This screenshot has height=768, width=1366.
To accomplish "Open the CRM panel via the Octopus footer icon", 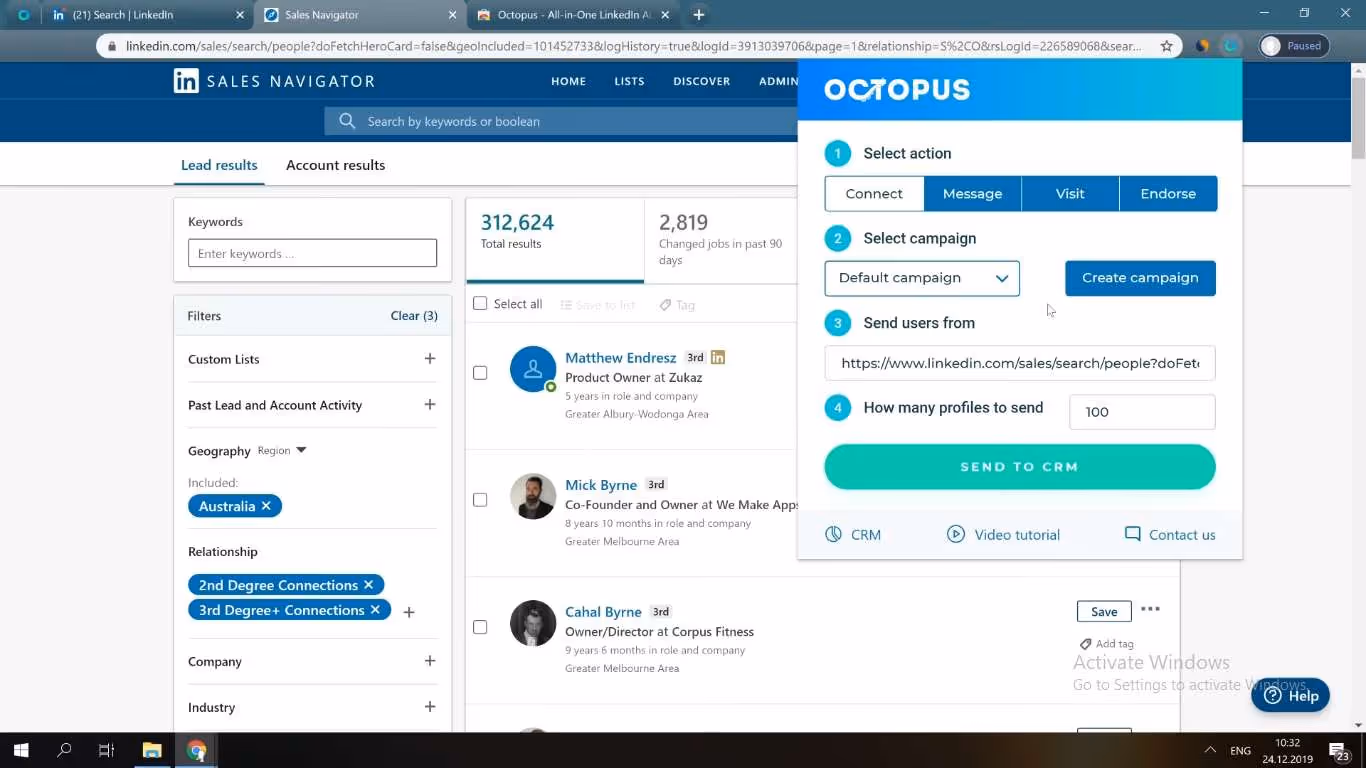I will 853,534.
